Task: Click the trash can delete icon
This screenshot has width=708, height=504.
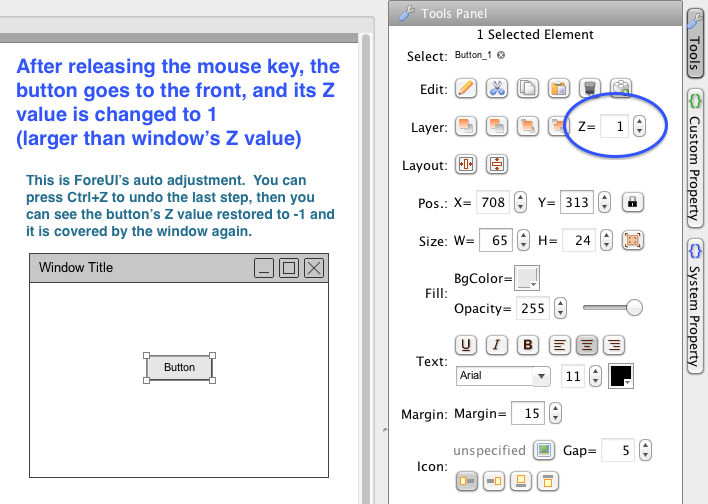Action: click(x=590, y=88)
